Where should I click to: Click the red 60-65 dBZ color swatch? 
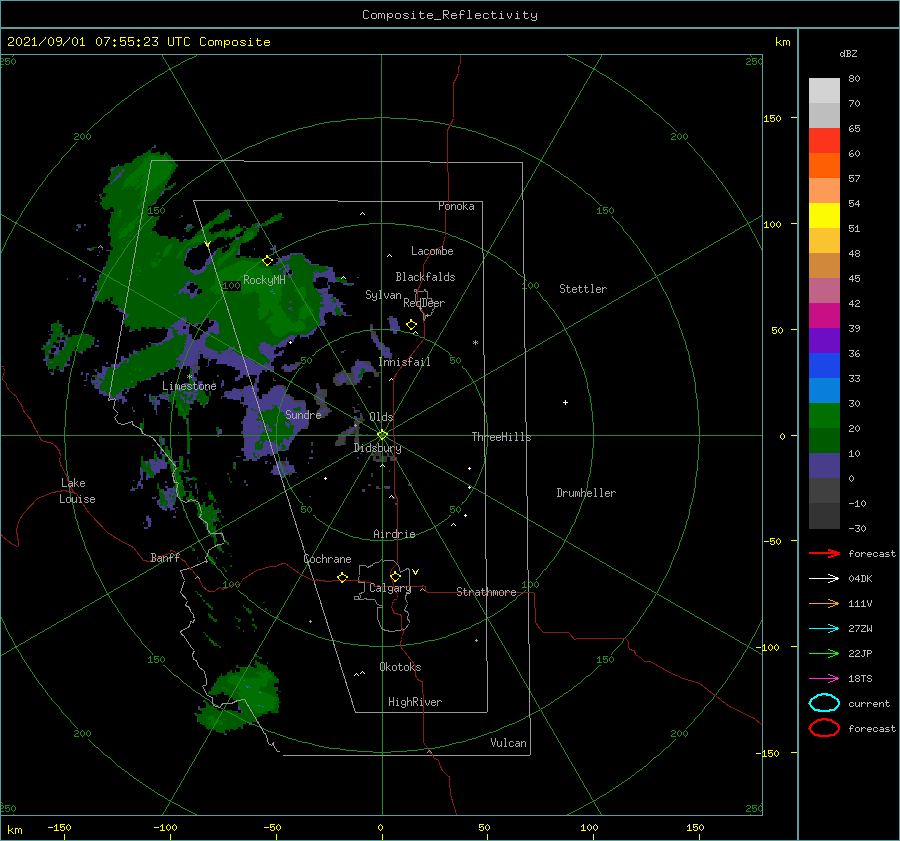coord(824,141)
